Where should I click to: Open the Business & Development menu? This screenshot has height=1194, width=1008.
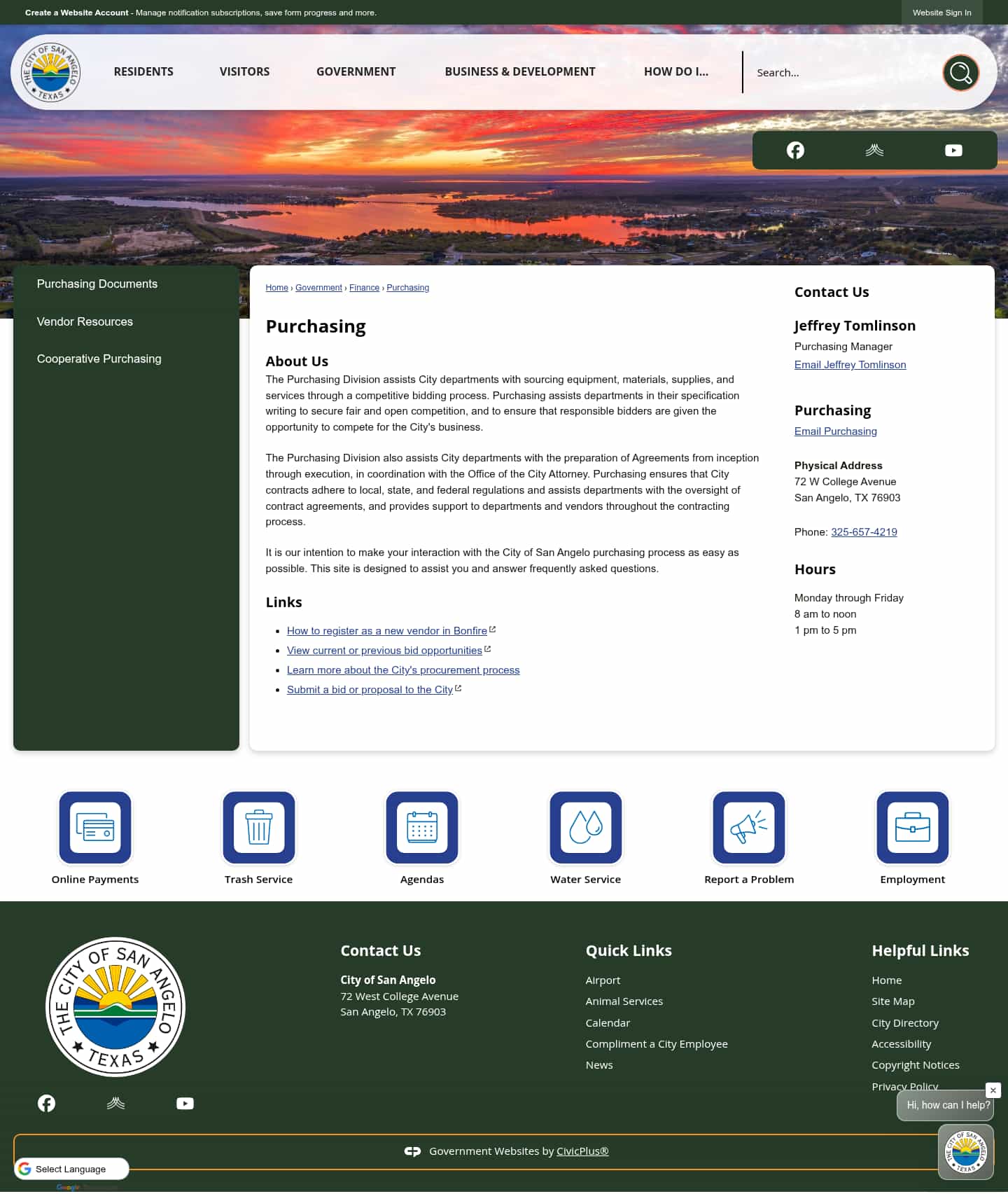coord(520,71)
